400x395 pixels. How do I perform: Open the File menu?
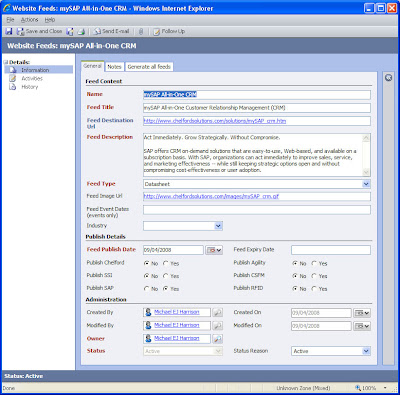tap(10, 20)
